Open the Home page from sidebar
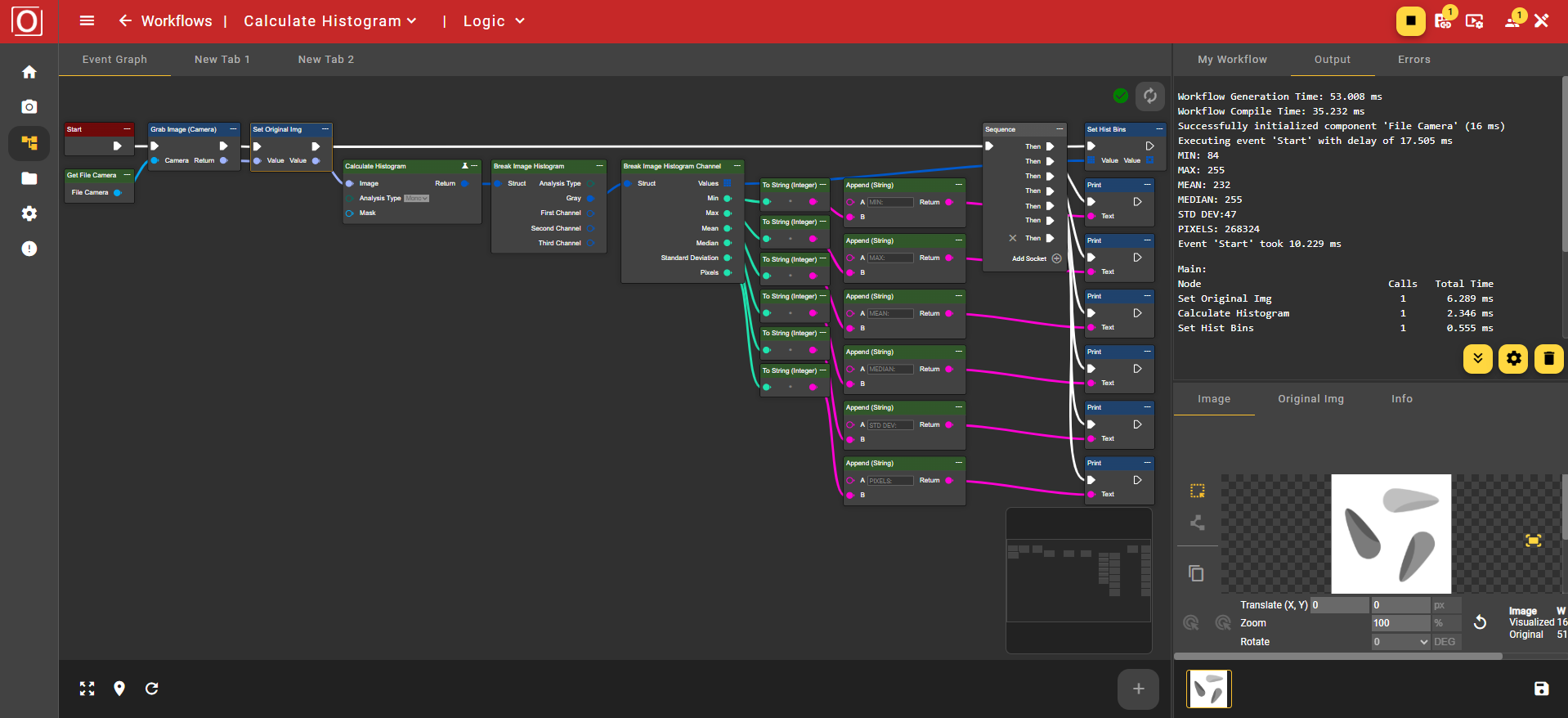 coord(29,72)
